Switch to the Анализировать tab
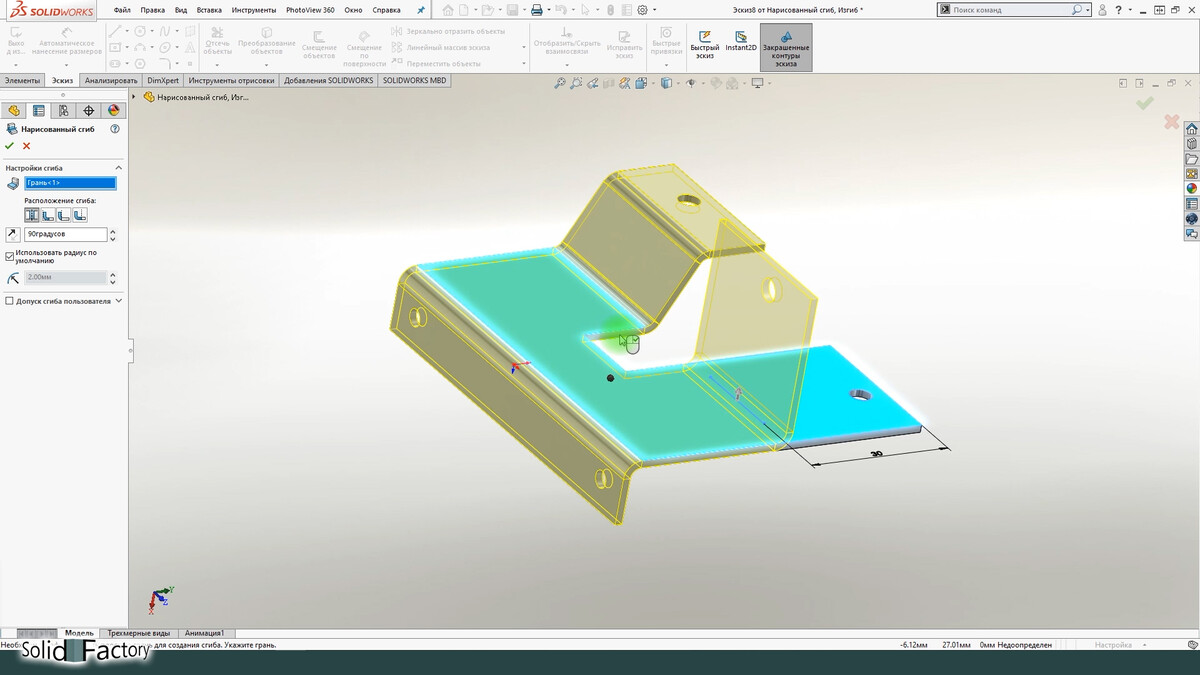The image size is (1200, 675). (110, 80)
